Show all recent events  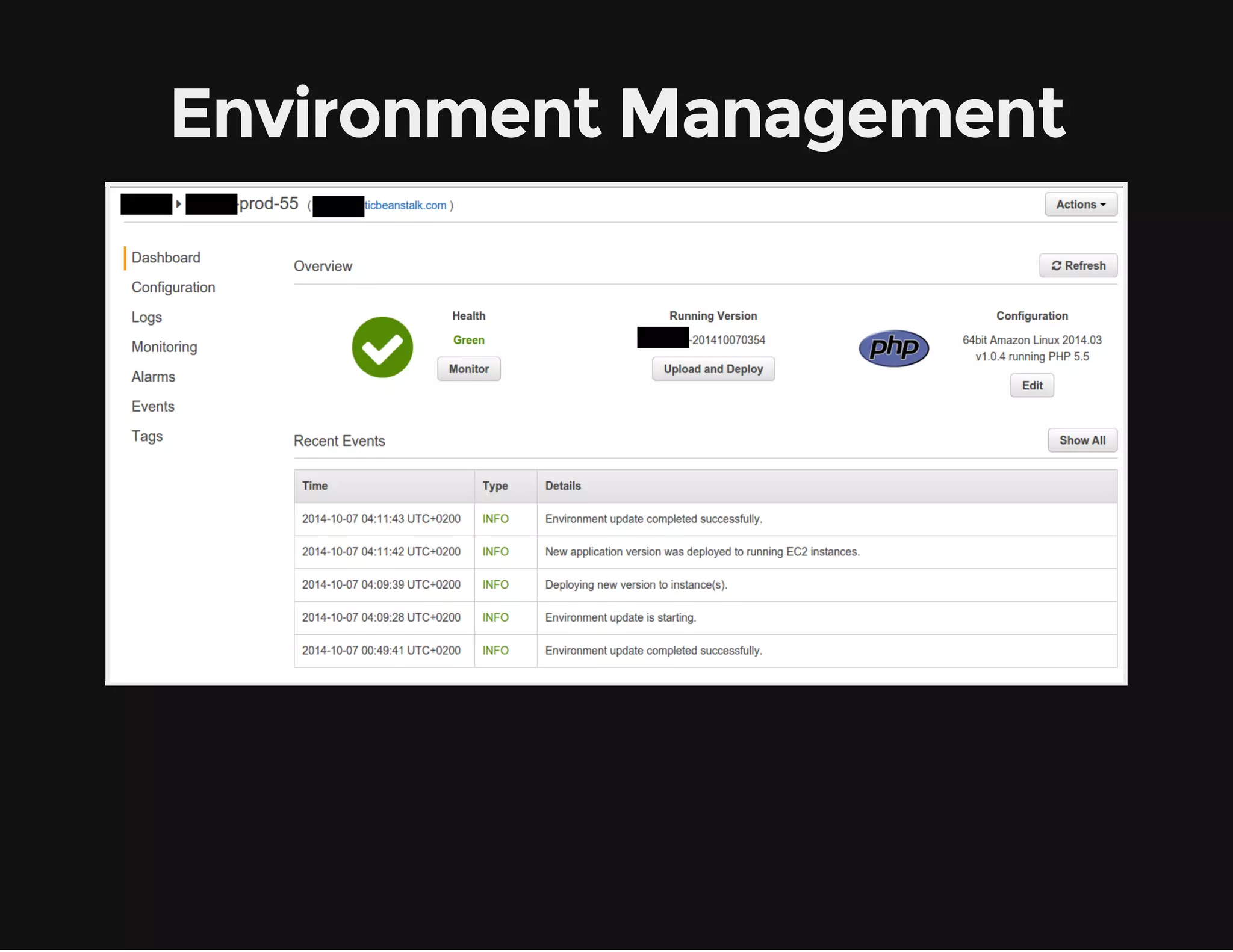[x=1082, y=440]
